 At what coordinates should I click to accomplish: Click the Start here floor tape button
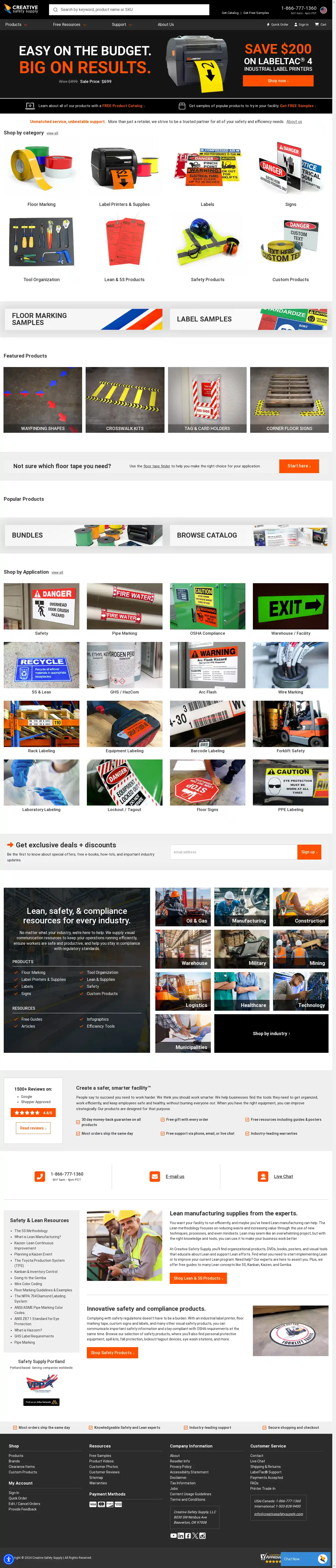pyautogui.click(x=299, y=466)
